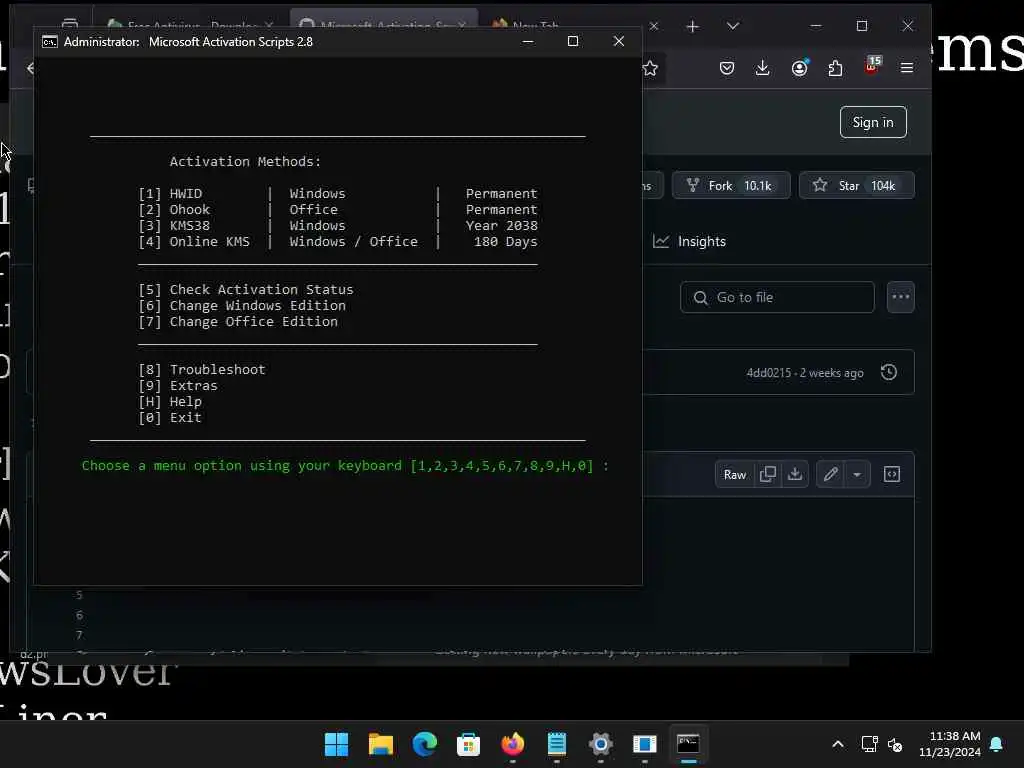Click the Change Windows Edition line

coord(242,306)
